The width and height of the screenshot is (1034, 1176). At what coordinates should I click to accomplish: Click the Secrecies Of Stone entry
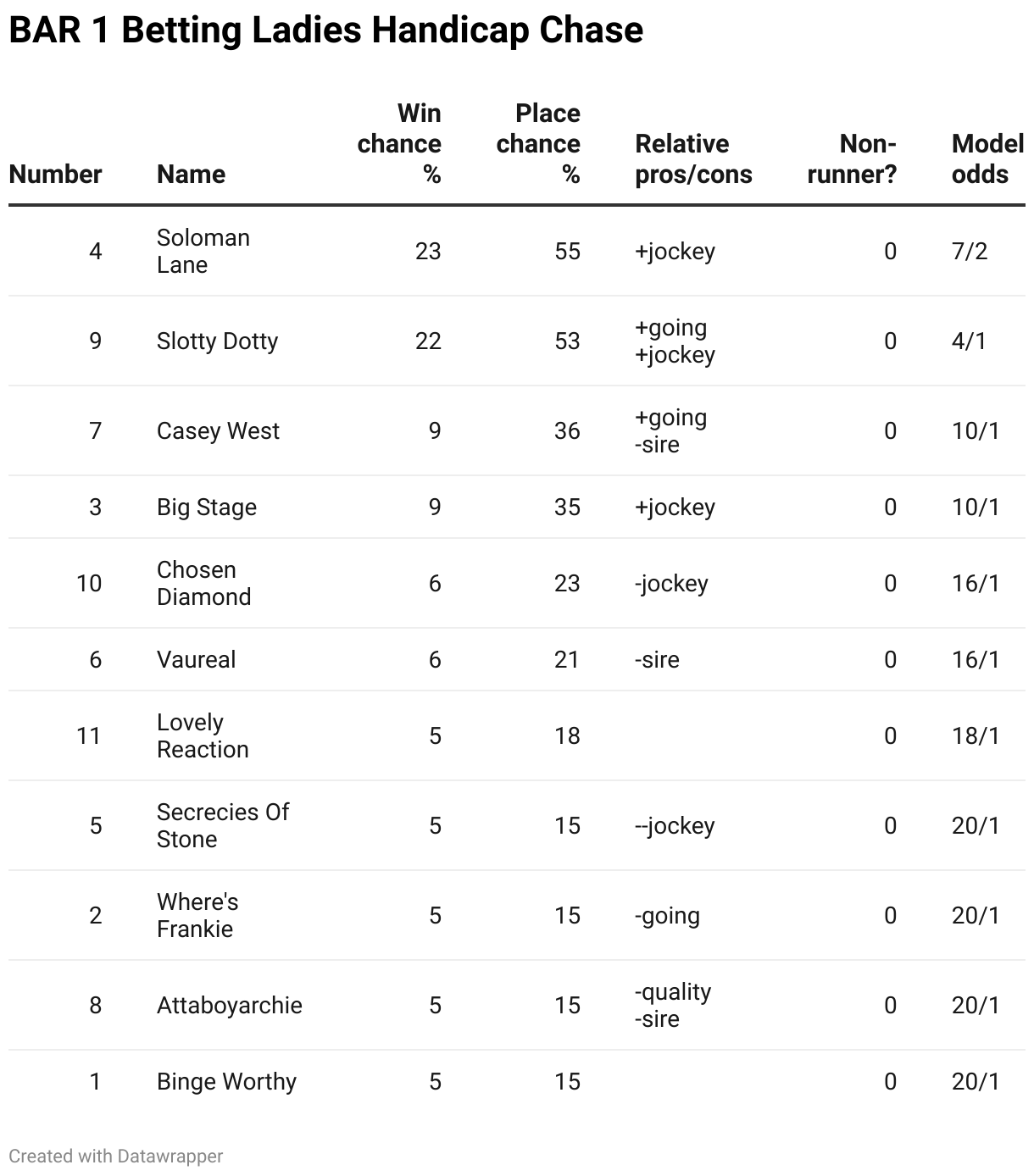223,825
